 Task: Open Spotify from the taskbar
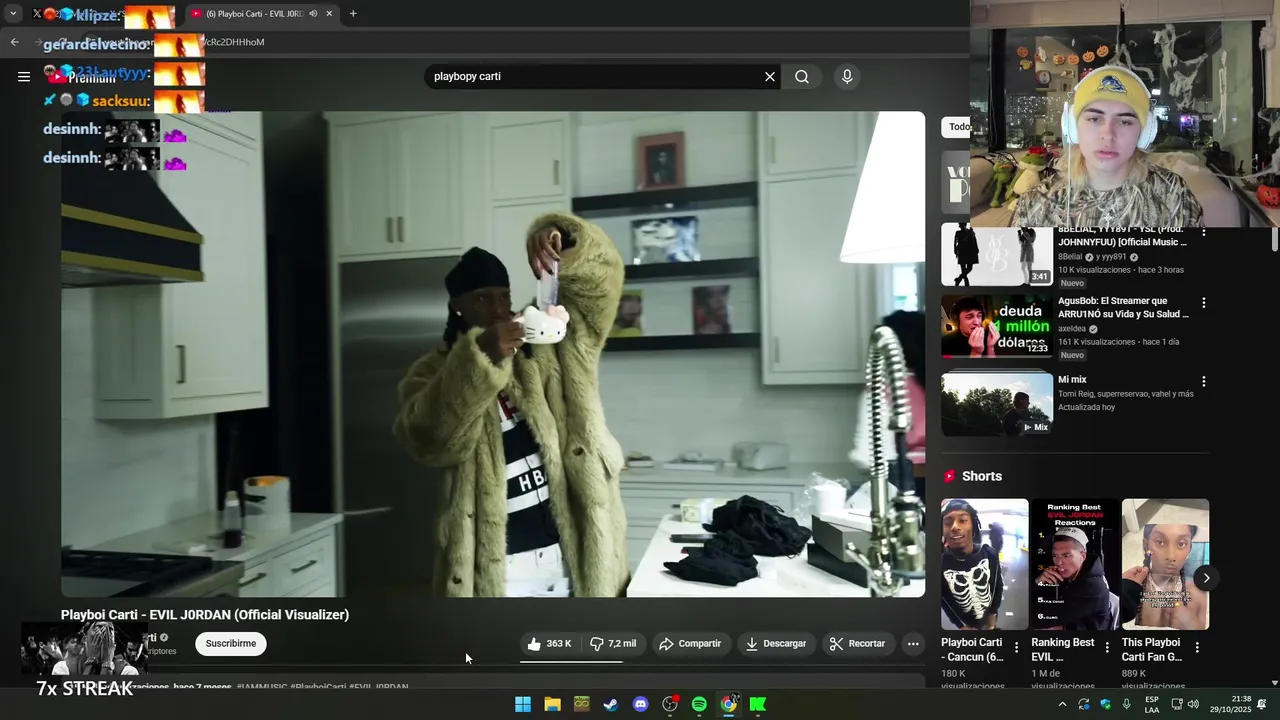pyautogui.click(x=699, y=704)
